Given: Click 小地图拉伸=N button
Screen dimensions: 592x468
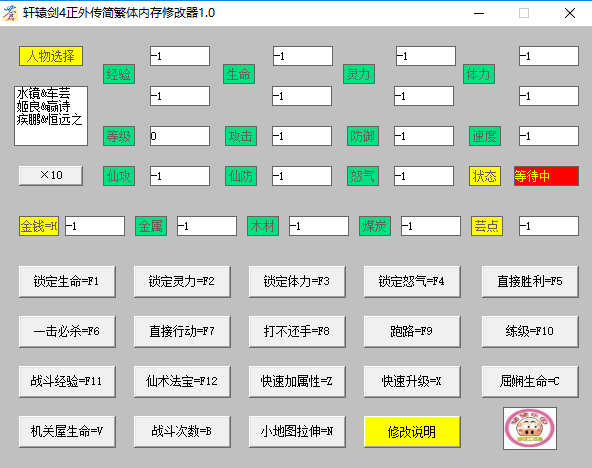Looking at the screenshot, I should [x=297, y=432].
